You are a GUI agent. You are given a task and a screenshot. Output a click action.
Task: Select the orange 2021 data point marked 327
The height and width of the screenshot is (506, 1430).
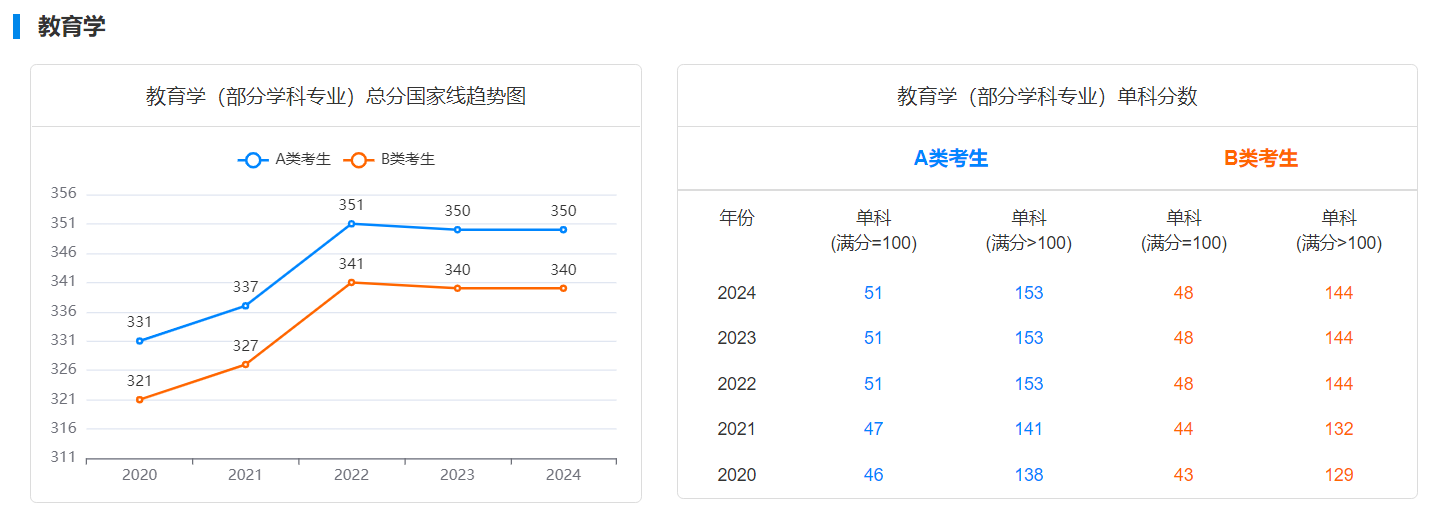click(x=246, y=365)
